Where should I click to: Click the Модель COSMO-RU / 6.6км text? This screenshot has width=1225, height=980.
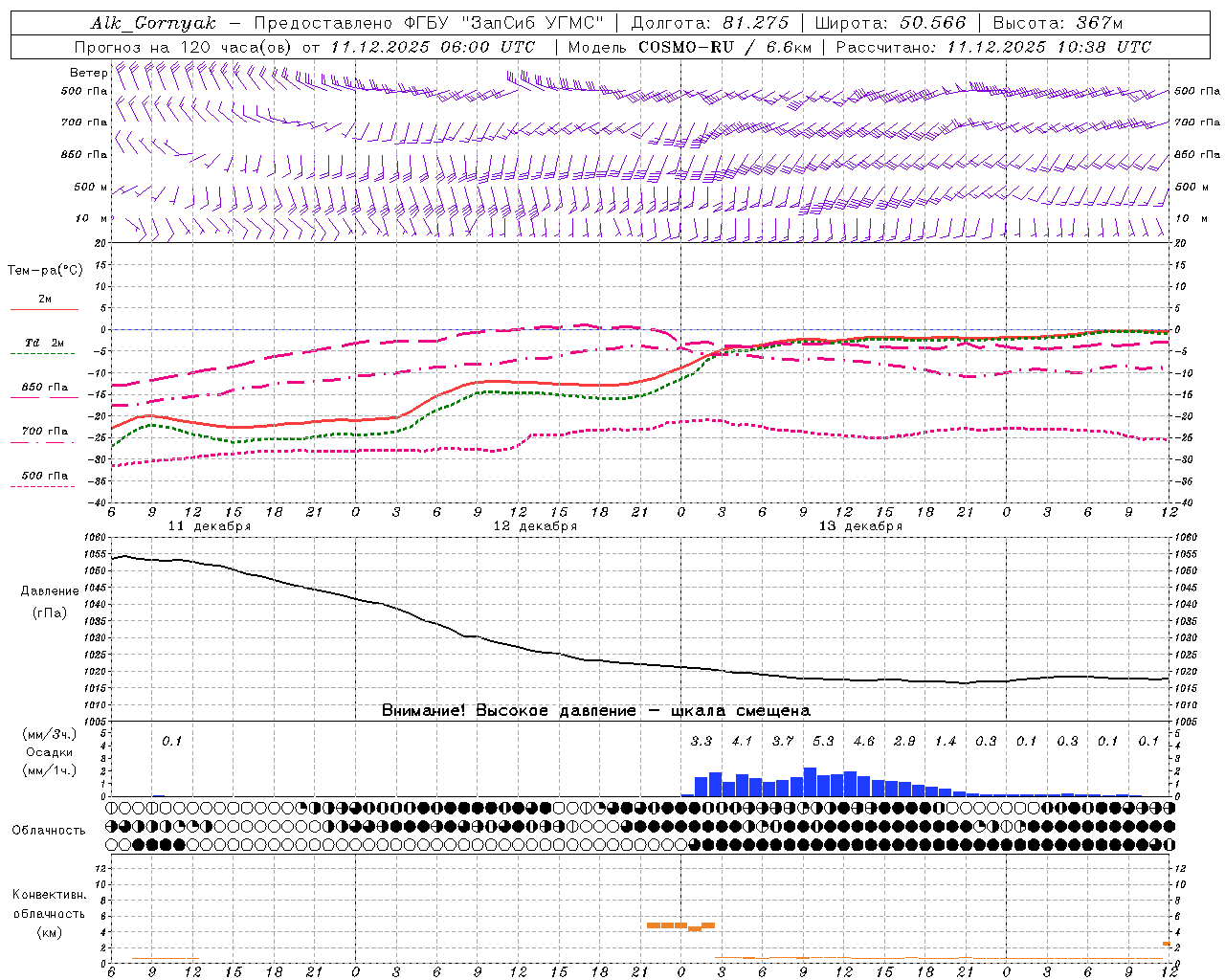point(690,47)
